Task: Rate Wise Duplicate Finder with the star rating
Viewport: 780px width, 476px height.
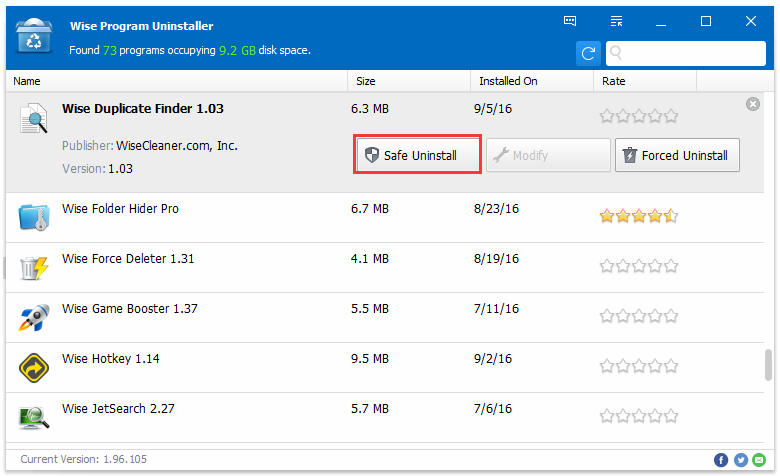Action: [639, 116]
